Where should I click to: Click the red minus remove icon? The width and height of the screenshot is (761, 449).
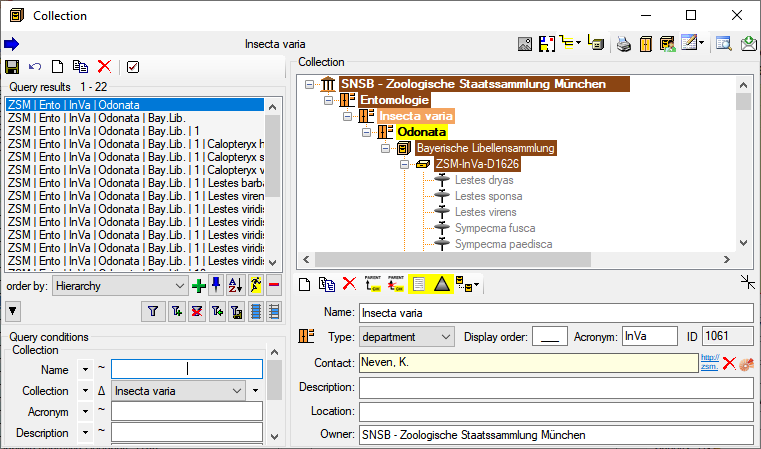click(274, 285)
